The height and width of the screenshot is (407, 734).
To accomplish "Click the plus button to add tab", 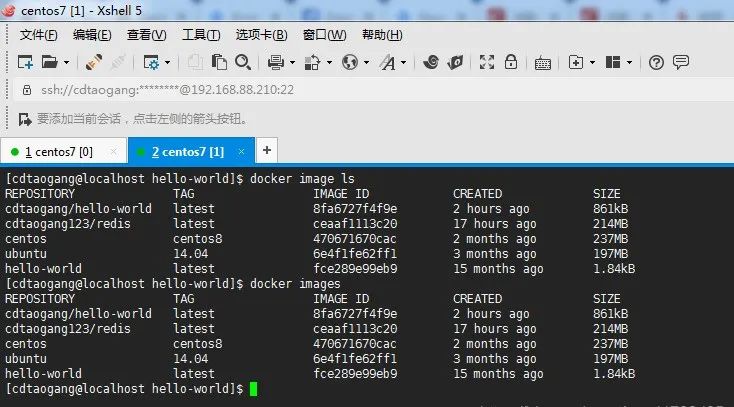I will (x=267, y=150).
